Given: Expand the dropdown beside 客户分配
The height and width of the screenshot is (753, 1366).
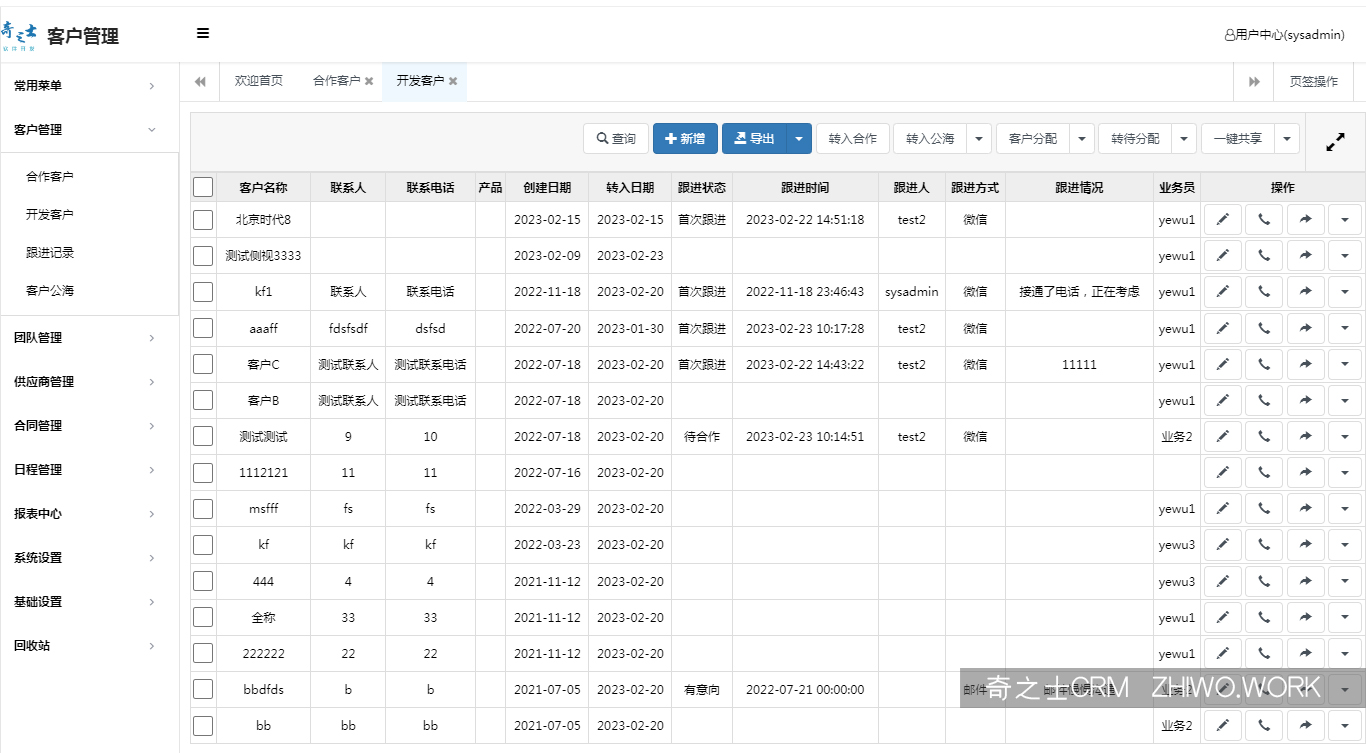Looking at the screenshot, I should coord(1082,138).
